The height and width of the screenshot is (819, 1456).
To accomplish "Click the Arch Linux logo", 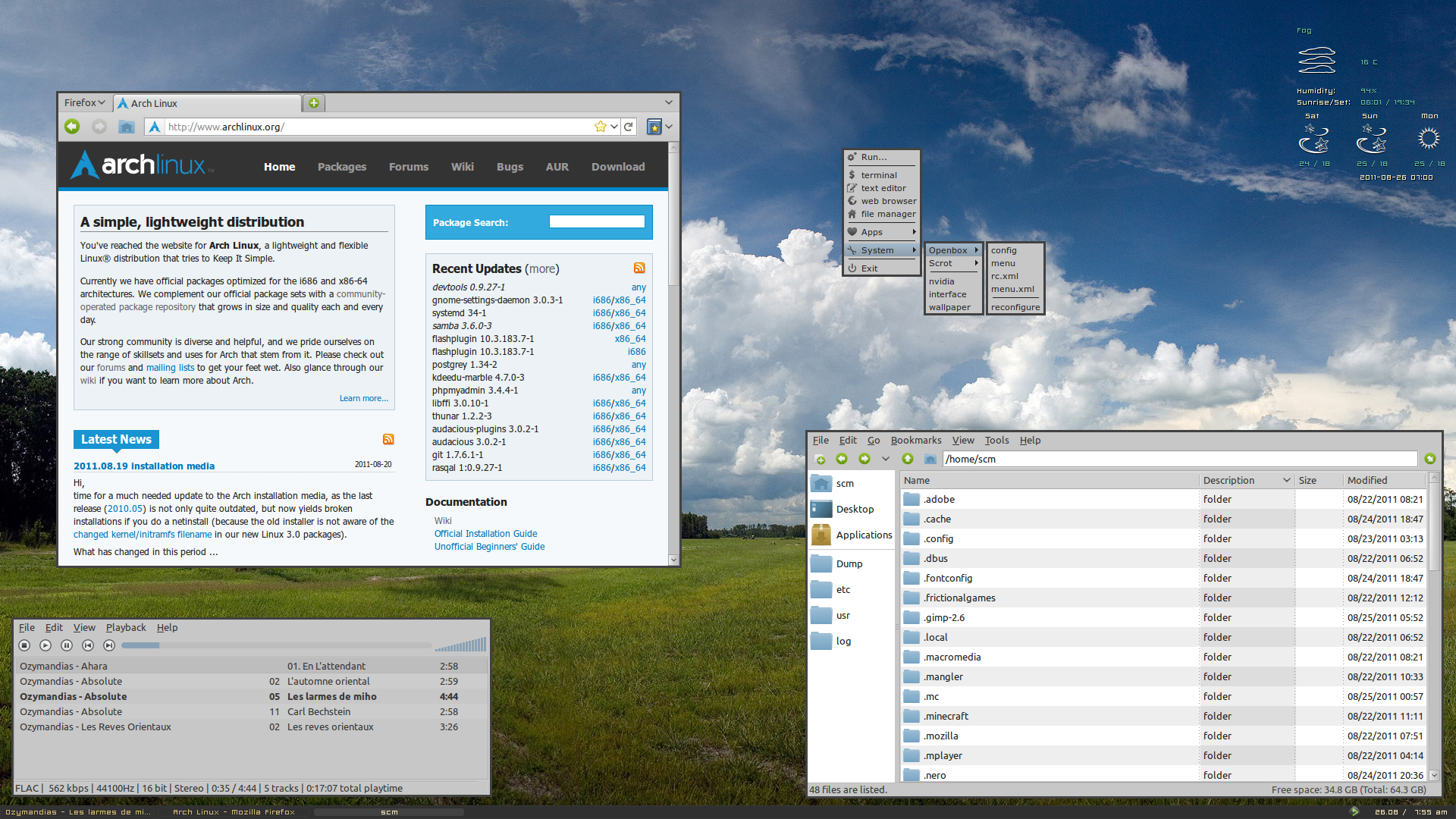I will coord(142,165).
